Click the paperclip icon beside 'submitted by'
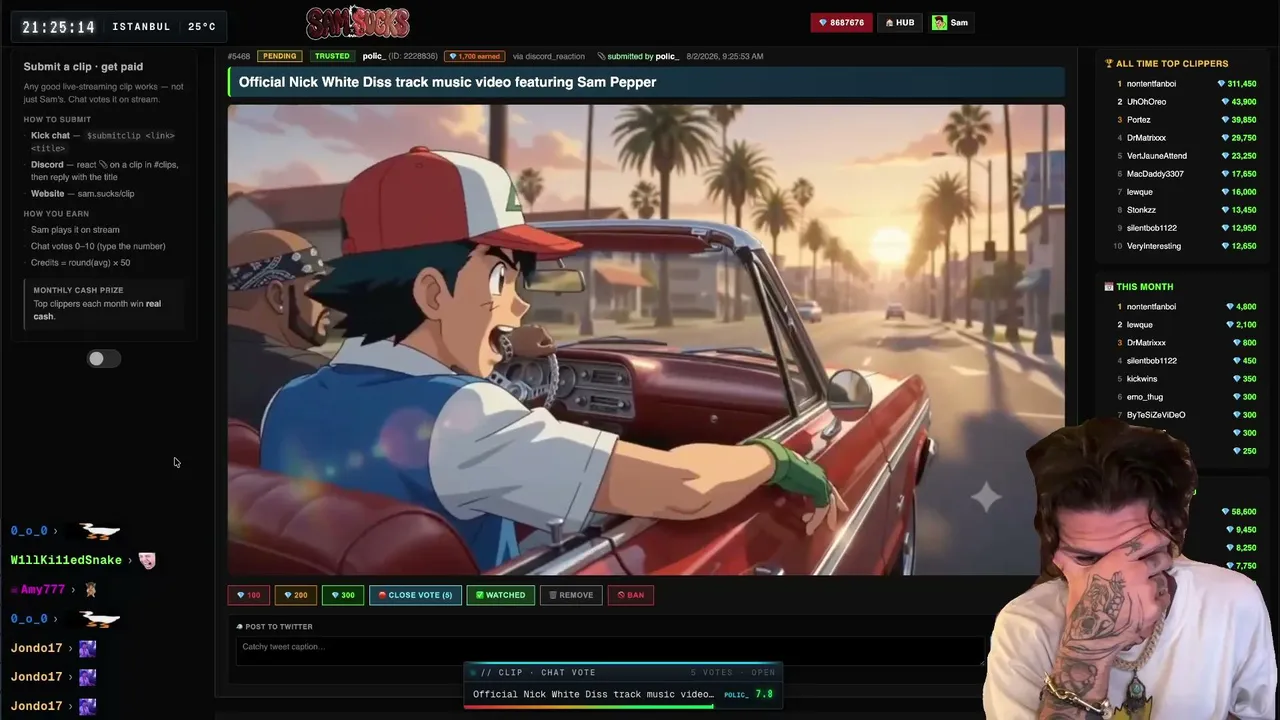Image resolution: width=1280 pixels, height=720 pixels. (601, 56)
